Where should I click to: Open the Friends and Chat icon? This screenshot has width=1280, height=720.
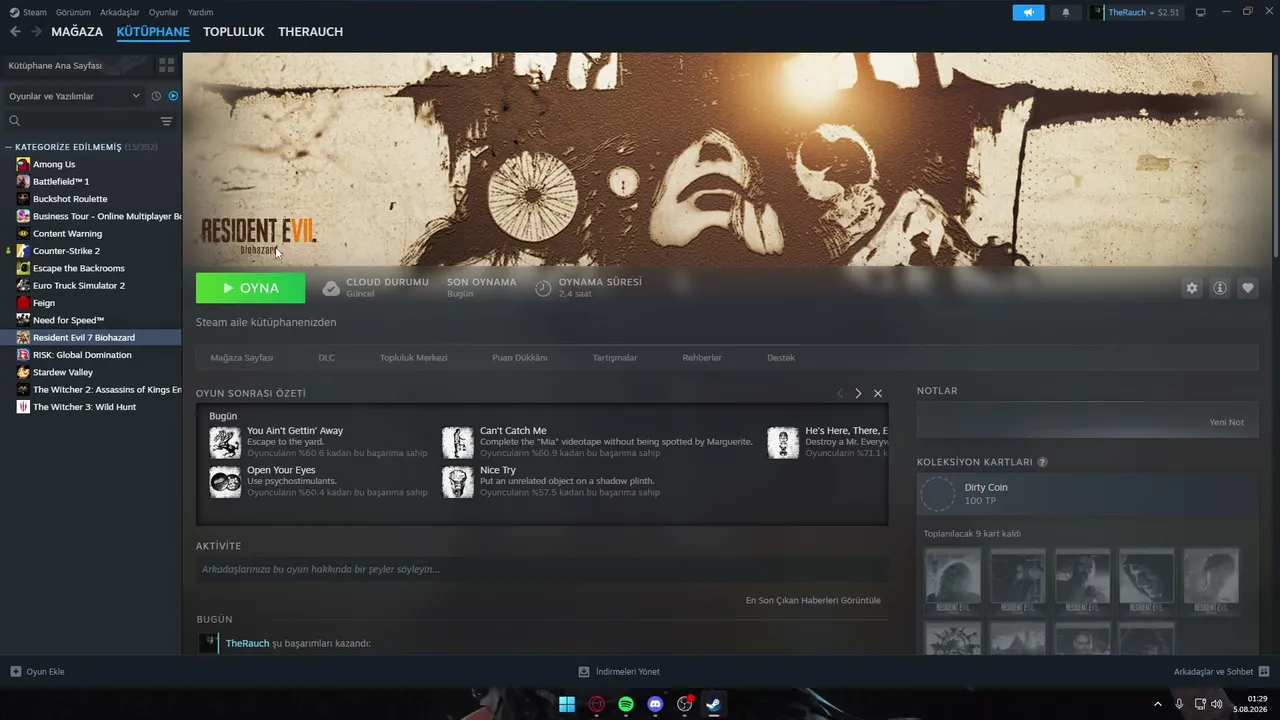click(x=1264, y=672)
